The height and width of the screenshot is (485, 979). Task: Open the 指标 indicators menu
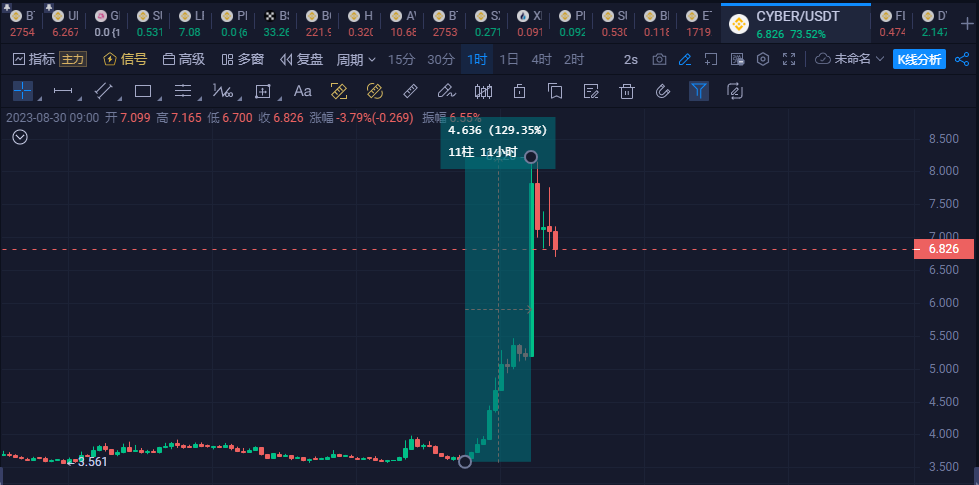pyautogui.click(x=34, y=59)
